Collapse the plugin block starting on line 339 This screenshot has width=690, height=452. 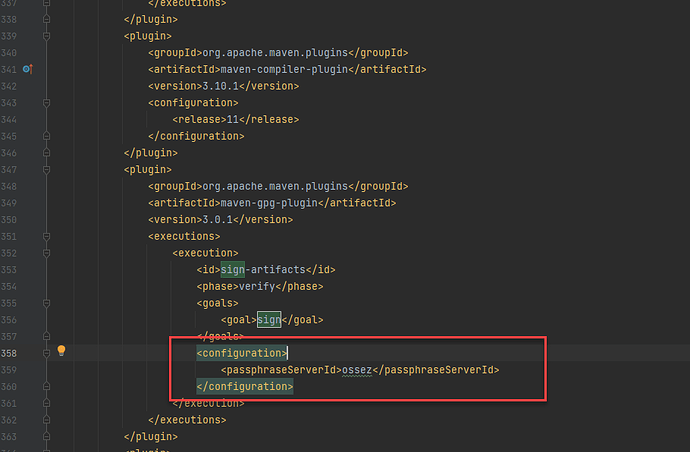pos(46,36)
